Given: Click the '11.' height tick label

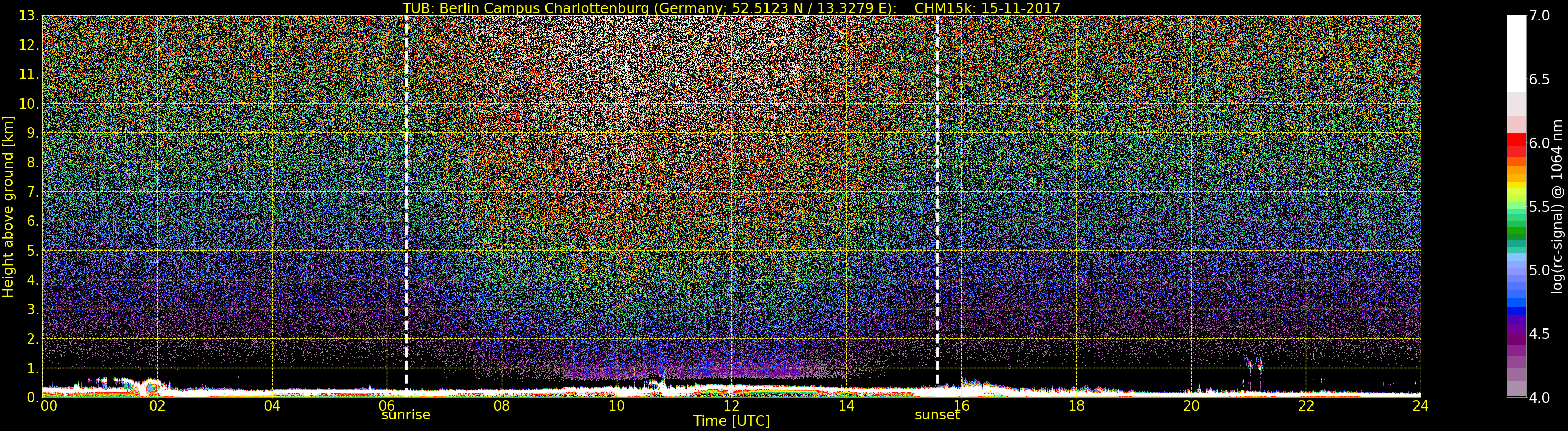Looking at the screenshot, I should click(x=29, y=74).
